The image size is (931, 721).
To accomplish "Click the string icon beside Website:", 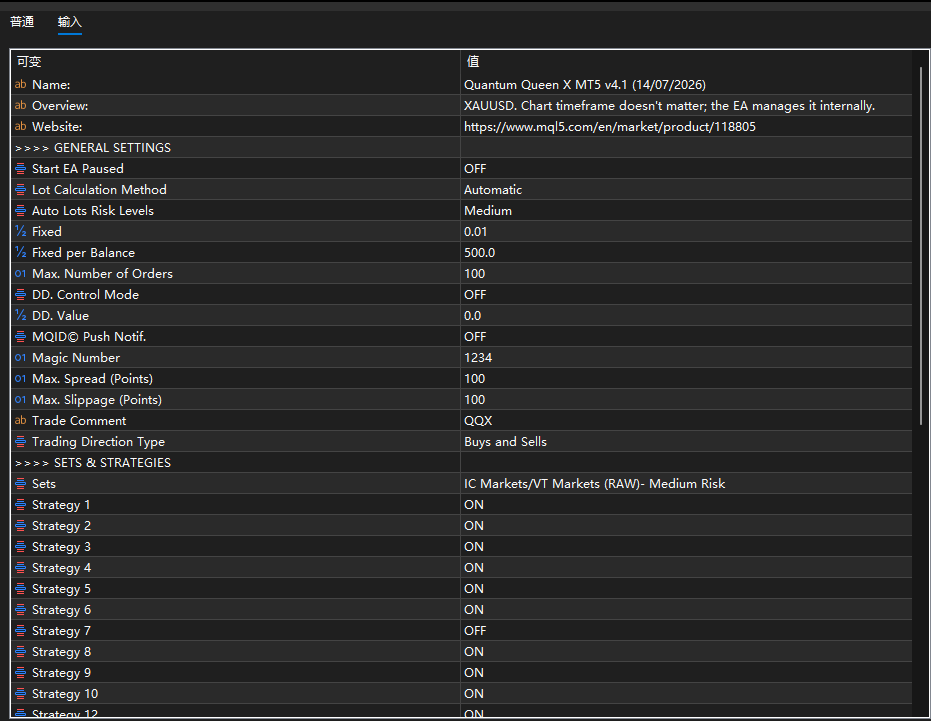I will click(x=20, y=127).
